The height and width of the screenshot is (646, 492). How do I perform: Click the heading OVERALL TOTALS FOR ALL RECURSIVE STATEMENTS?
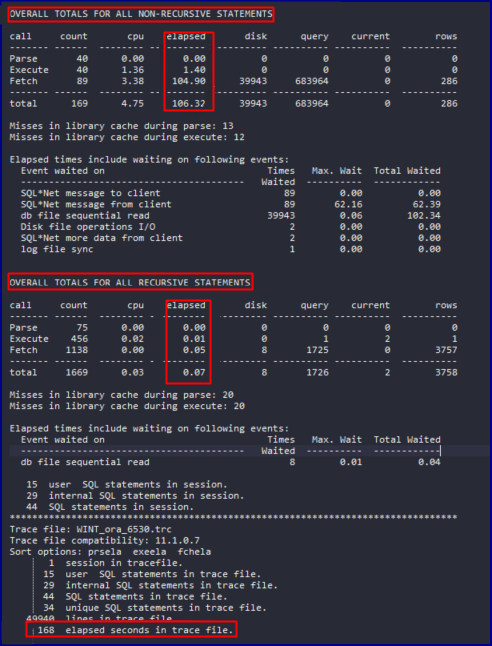click(x=130, y=283)
